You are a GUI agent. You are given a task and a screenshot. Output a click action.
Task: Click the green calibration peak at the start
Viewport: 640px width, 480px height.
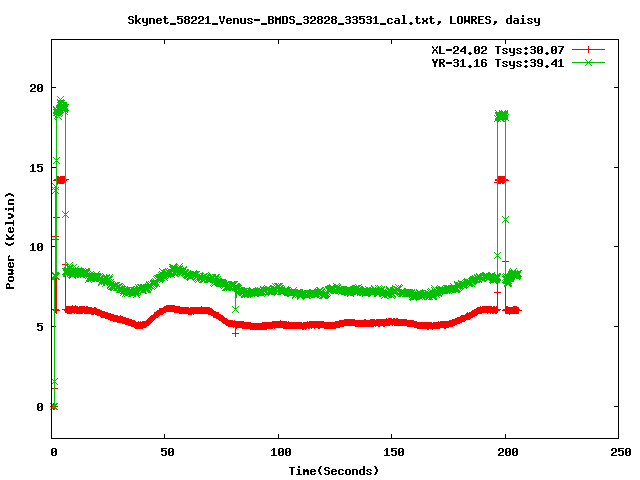click(61, 108)
